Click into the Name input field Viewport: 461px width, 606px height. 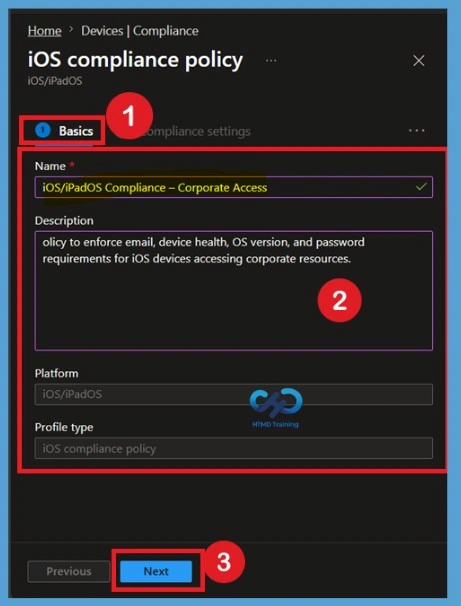233,187
